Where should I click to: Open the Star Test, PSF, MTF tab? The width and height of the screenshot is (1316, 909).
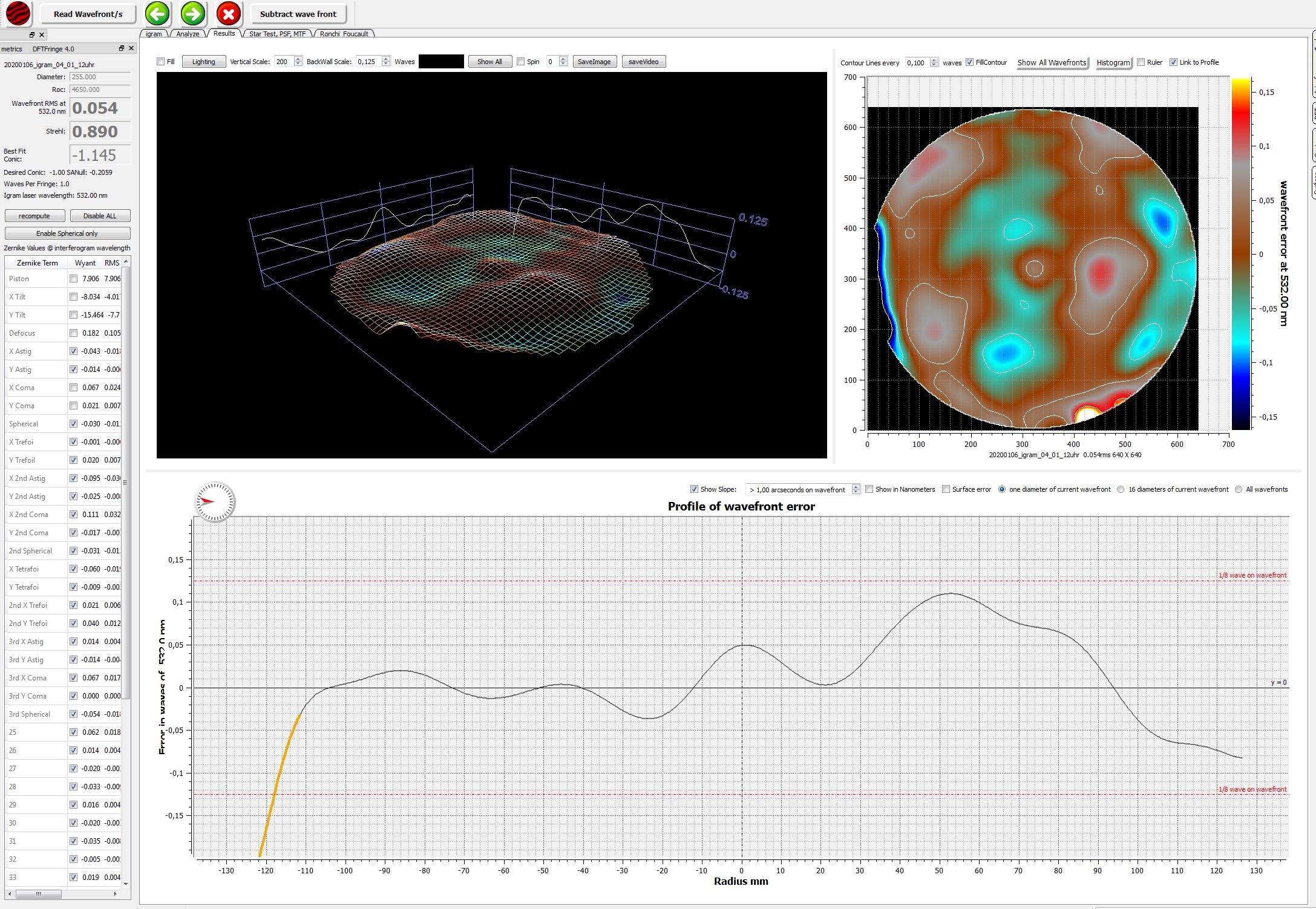pos(277,34)
